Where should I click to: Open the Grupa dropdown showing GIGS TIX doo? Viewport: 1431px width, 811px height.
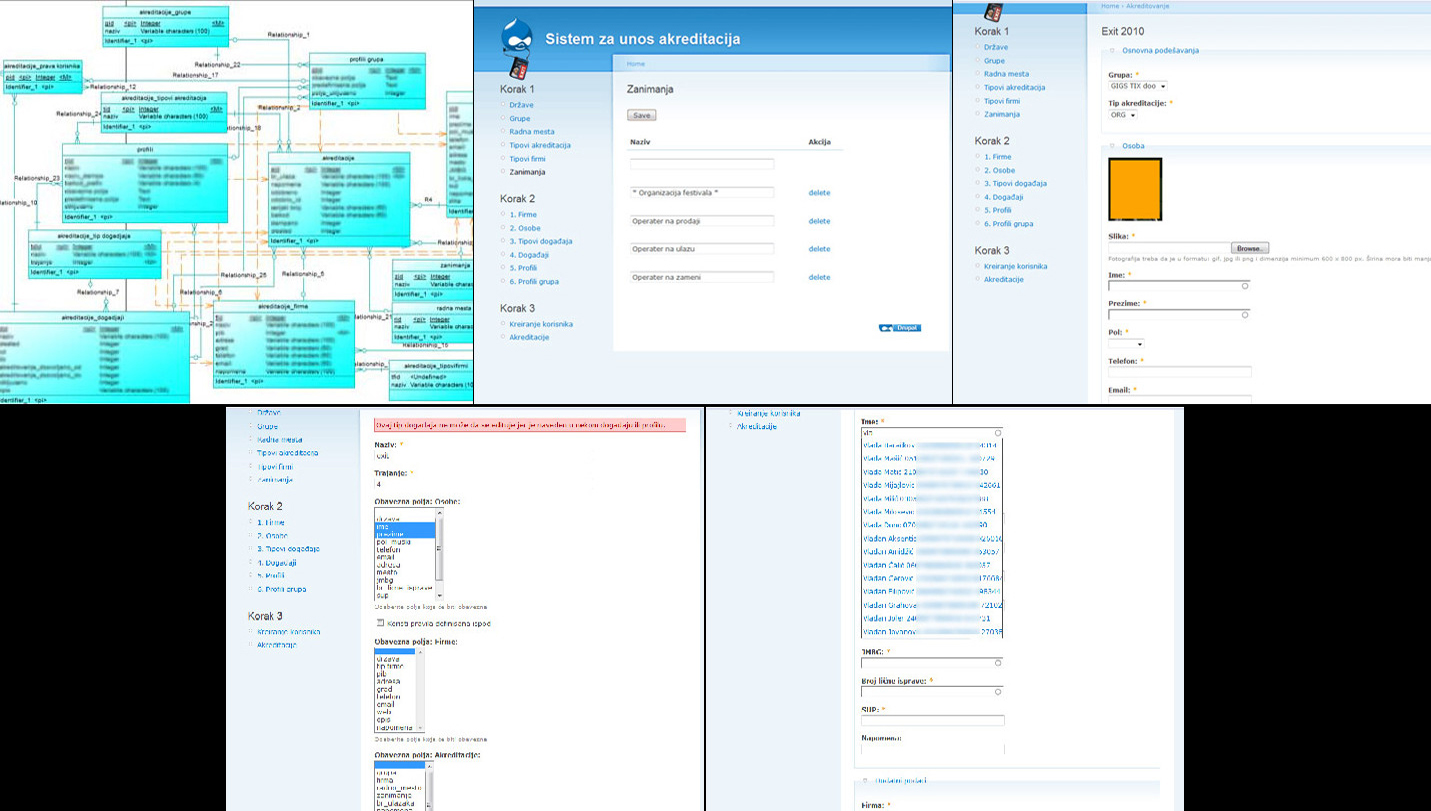click(1138, 87)
